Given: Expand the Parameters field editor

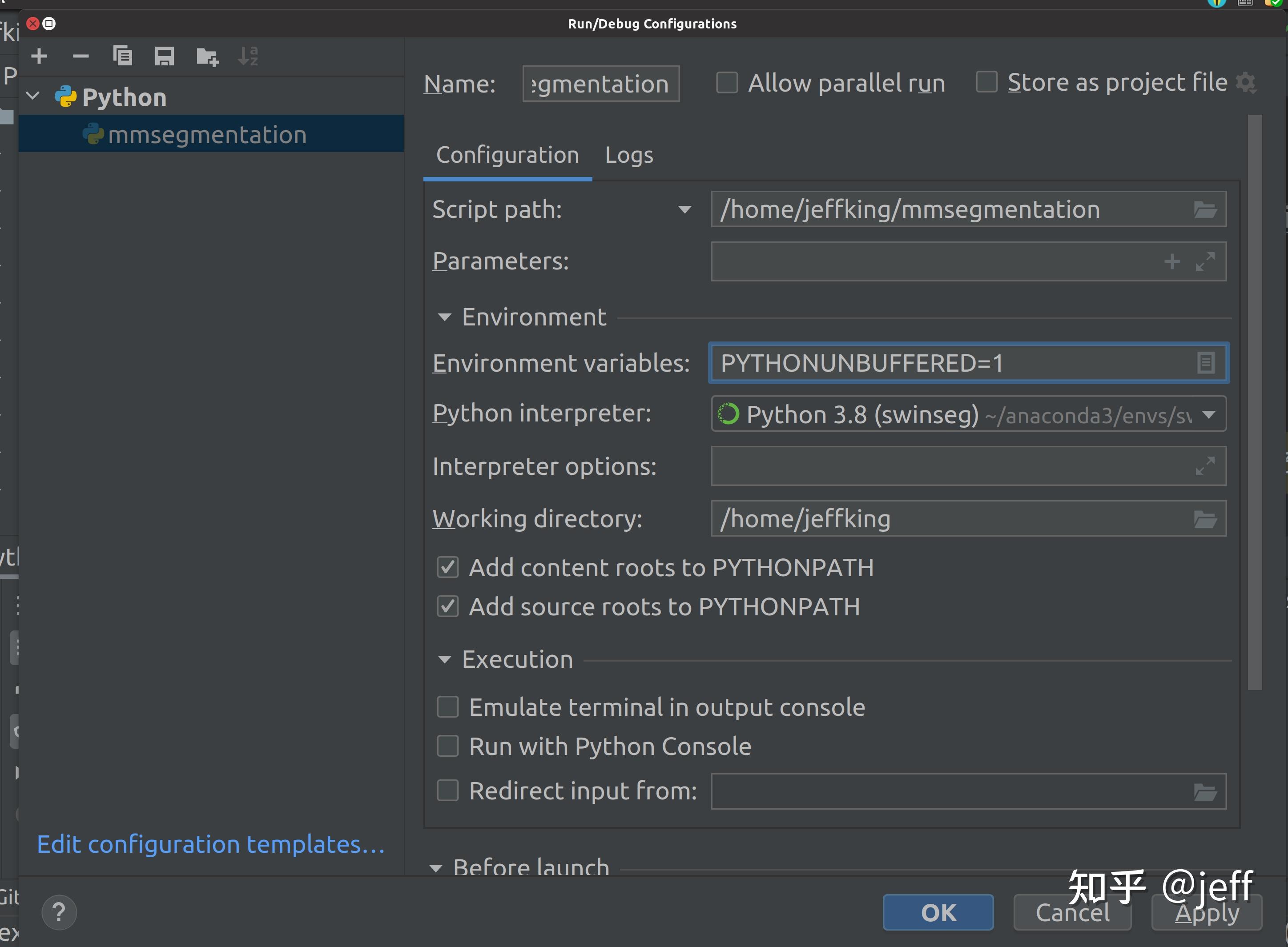Looking at the screenshot, I should pos(1205,261).
